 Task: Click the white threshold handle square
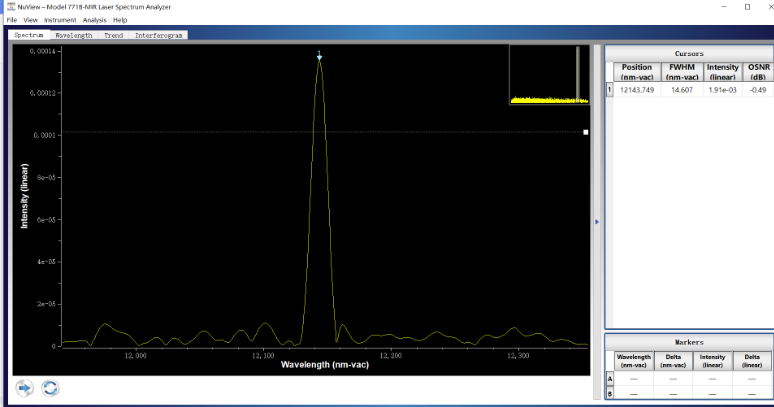point(586,132)
